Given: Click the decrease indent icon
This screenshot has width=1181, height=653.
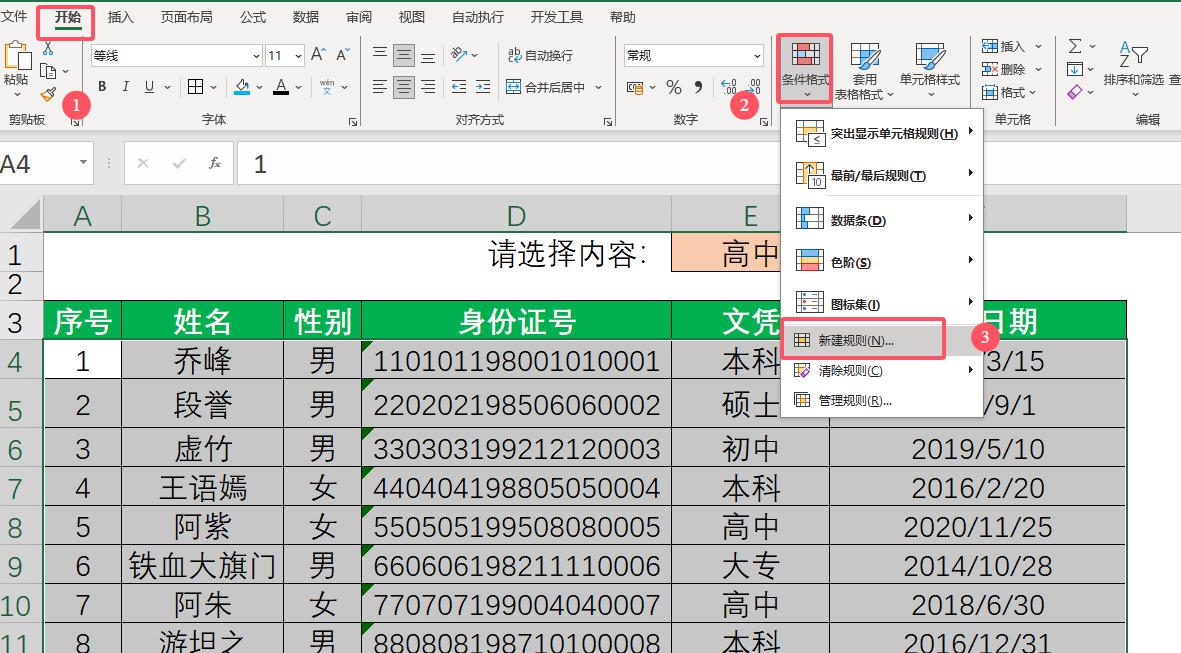Looking at the screenshot, I should click(x=459, y=87).
